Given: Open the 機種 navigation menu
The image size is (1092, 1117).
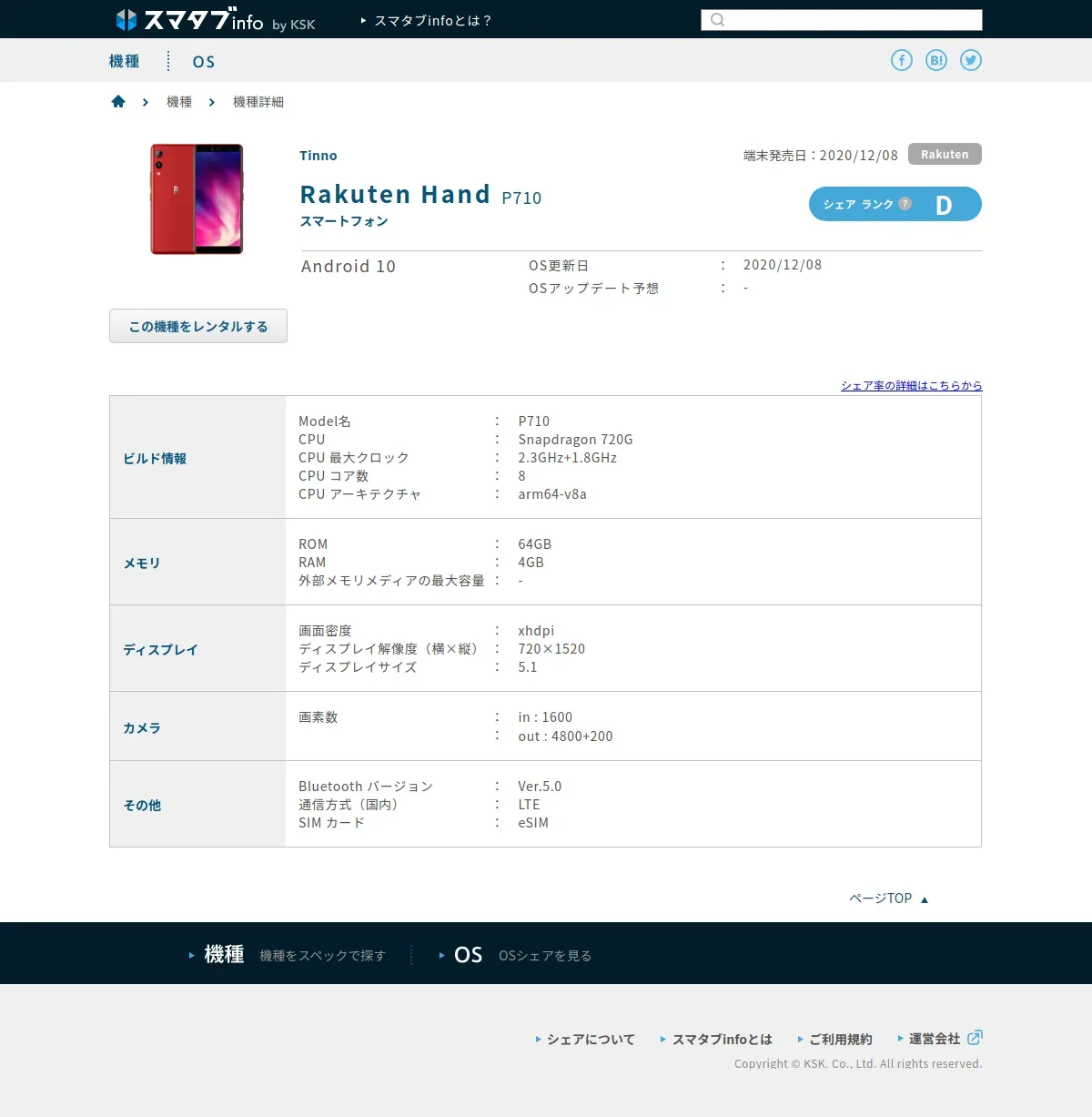Looking at the screenshot, I should coord(124,61).
